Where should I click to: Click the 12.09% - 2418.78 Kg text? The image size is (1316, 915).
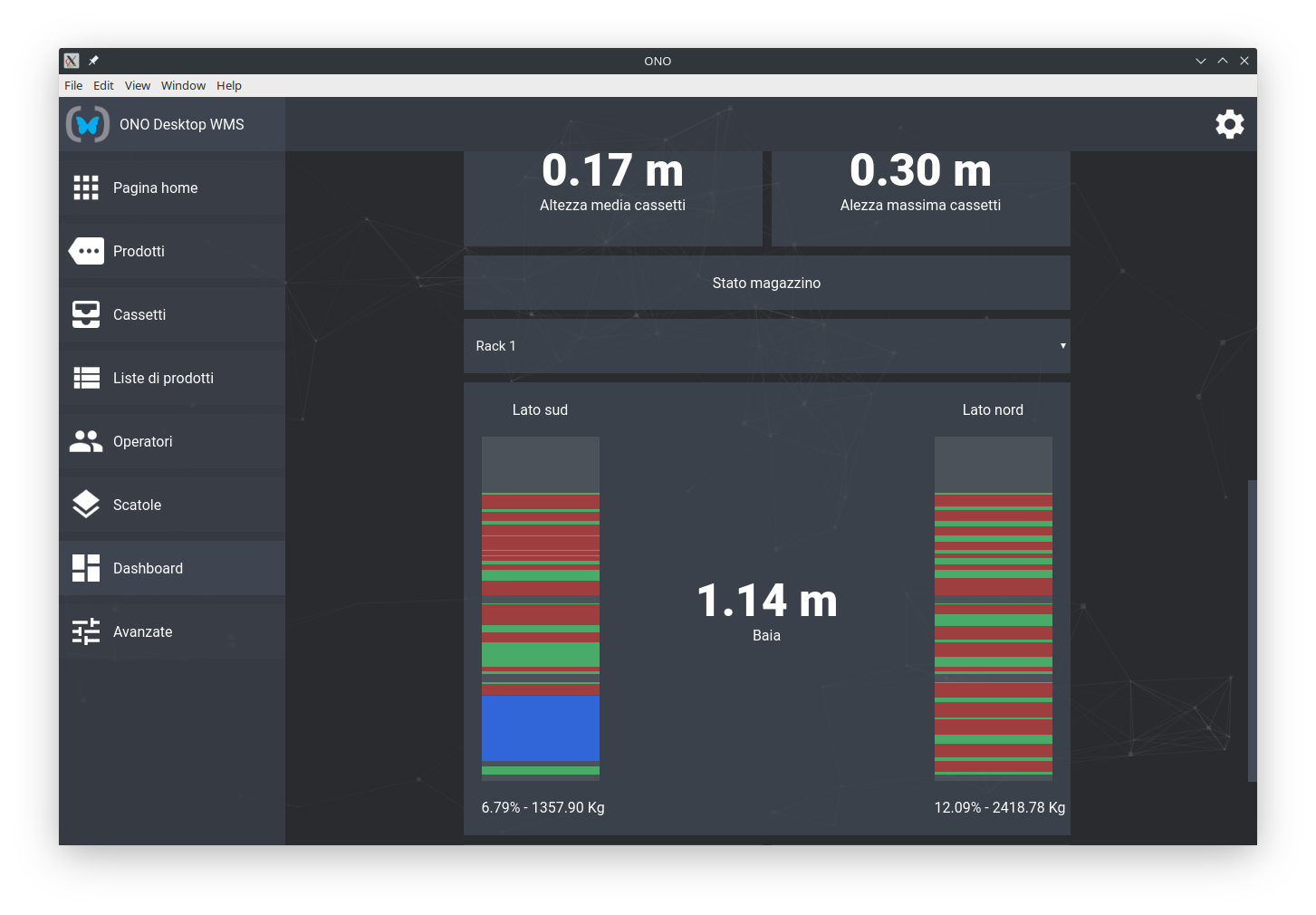point(1000,807)
